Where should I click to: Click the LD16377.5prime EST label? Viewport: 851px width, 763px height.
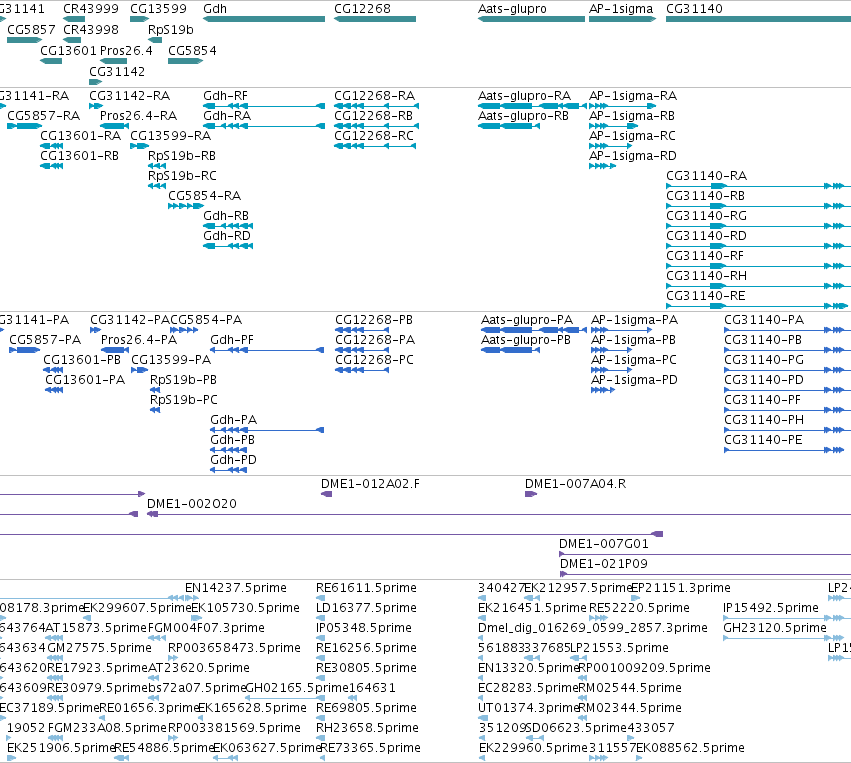tap(366, 608)
